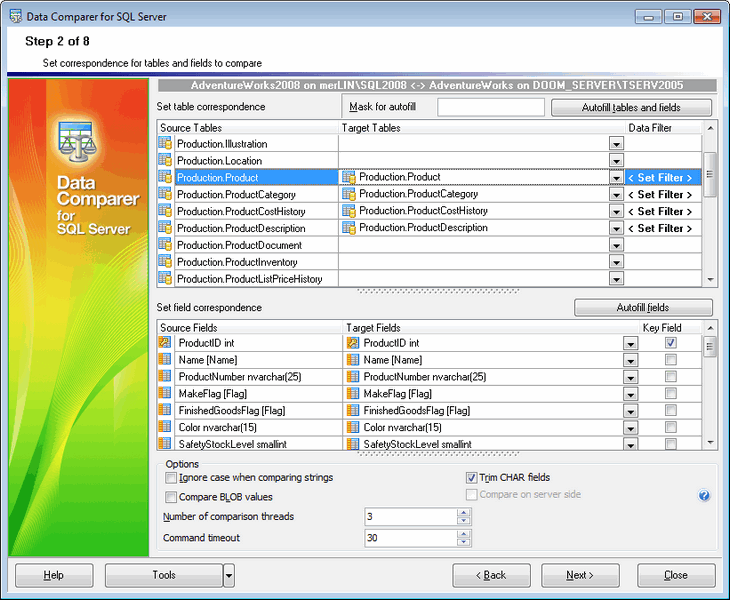Click the table icon beside Production.ProductDocument

click(165, 244)
